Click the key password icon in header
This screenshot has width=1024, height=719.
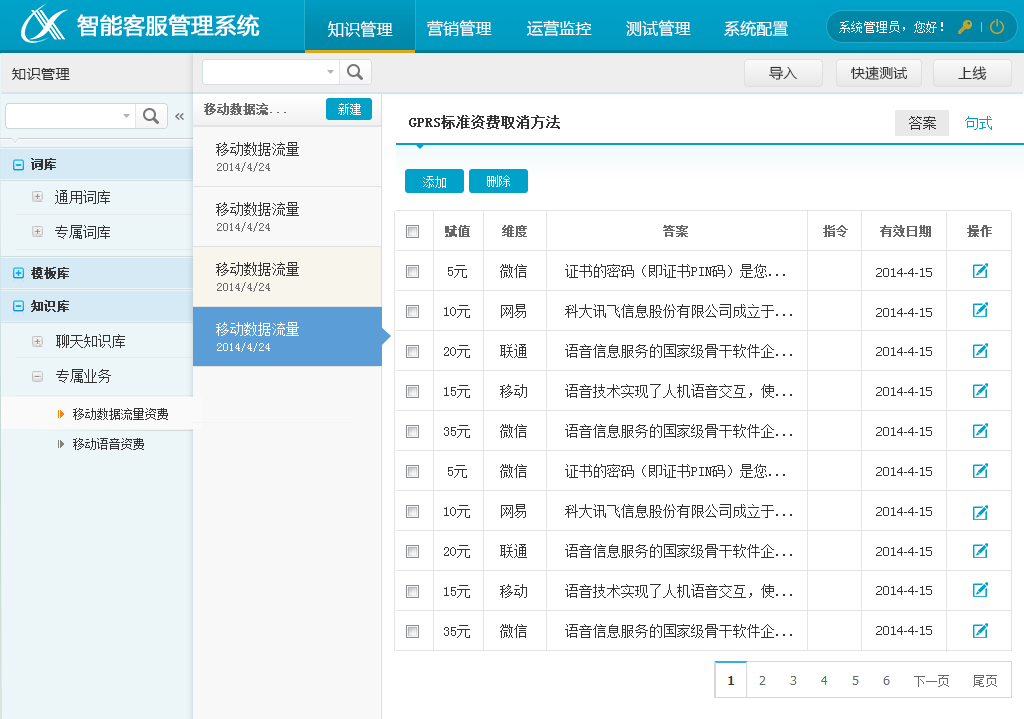[965, 27]
